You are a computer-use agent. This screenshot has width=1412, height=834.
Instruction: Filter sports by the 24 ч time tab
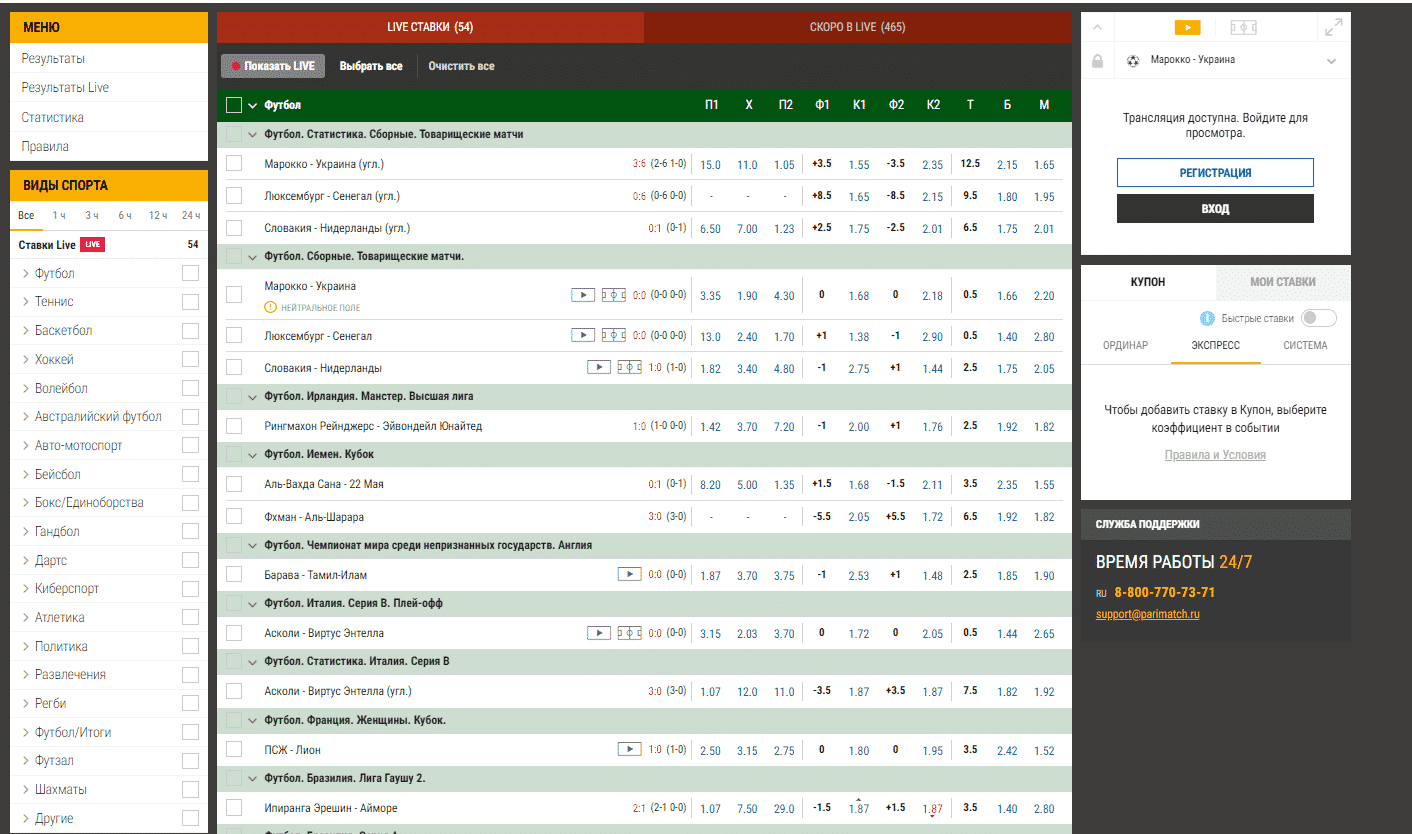[191, 216]
